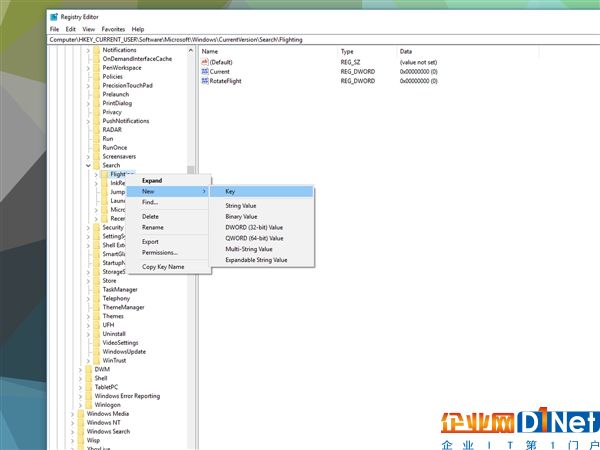This screenshot has height=450, width=600.
Task: Select the Uninstall key
Action: [x=114, y=334]
